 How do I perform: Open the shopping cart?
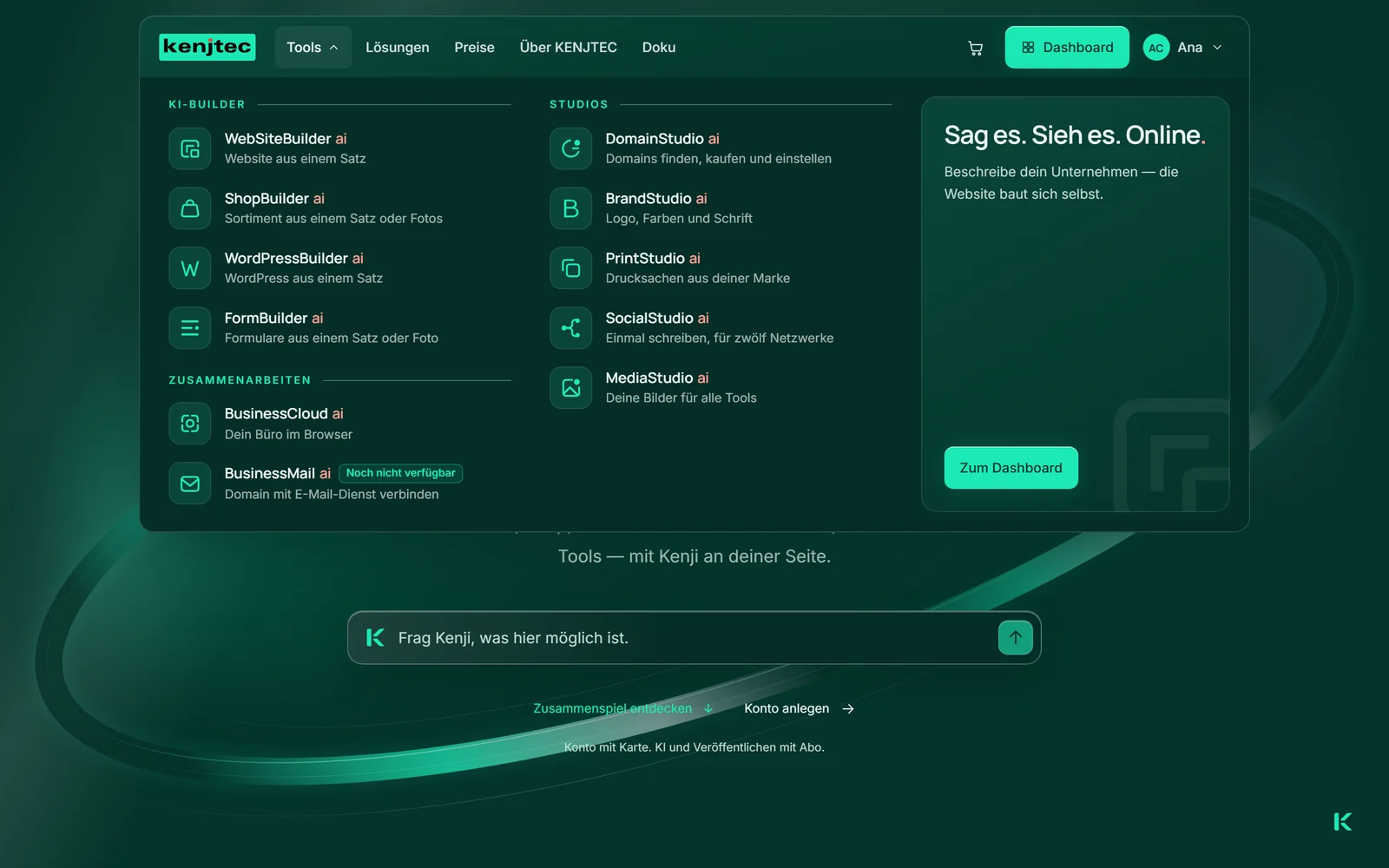pos(976,48)
